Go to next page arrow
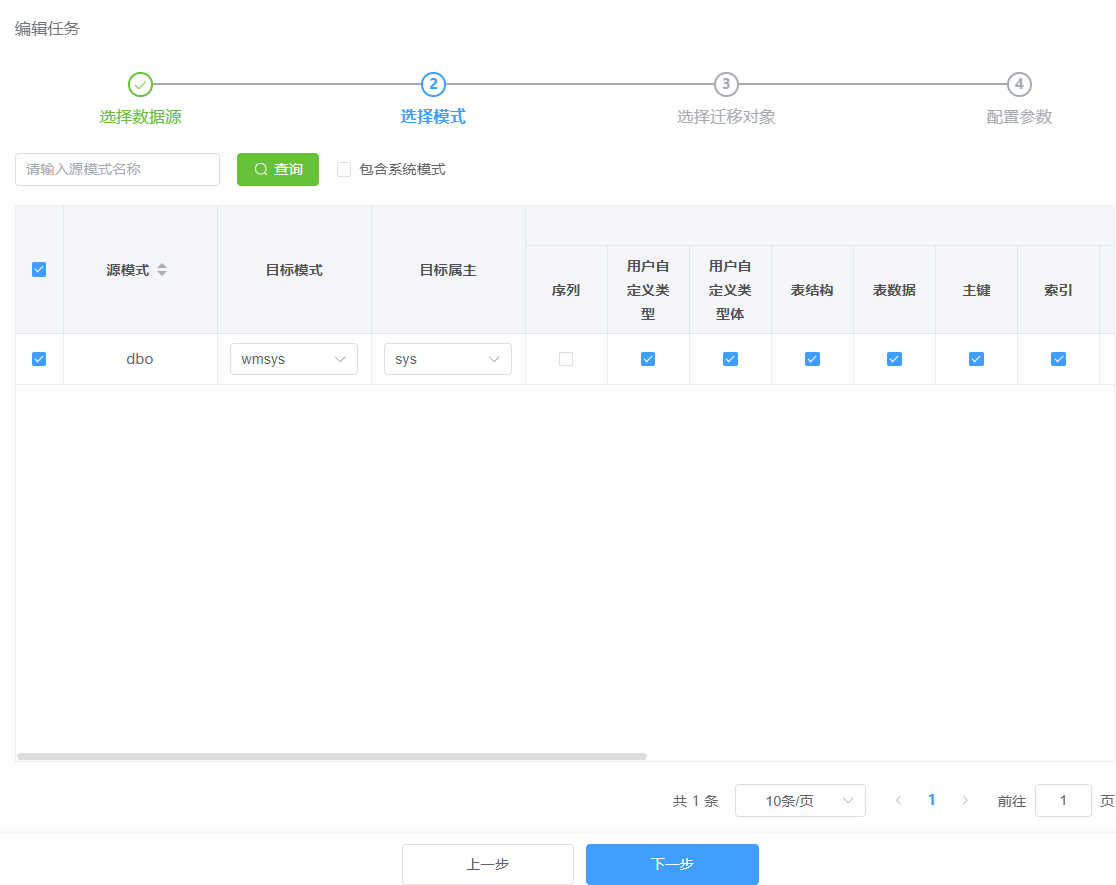Image resolution: width=1116 pixels, height=885 pixels. 965,800
